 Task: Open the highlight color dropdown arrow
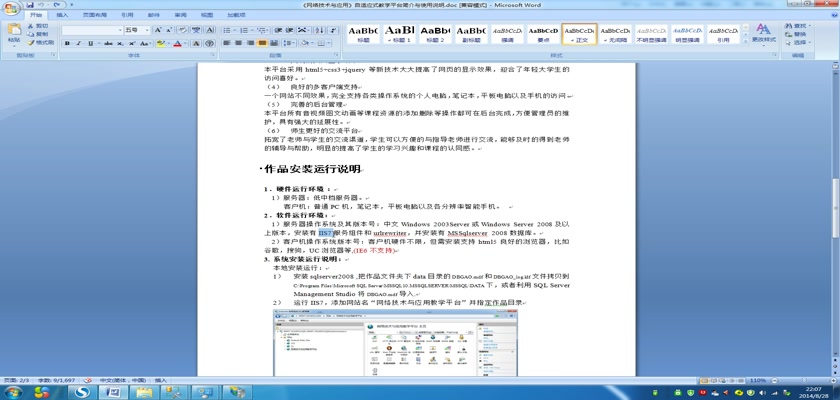(168, 43)
